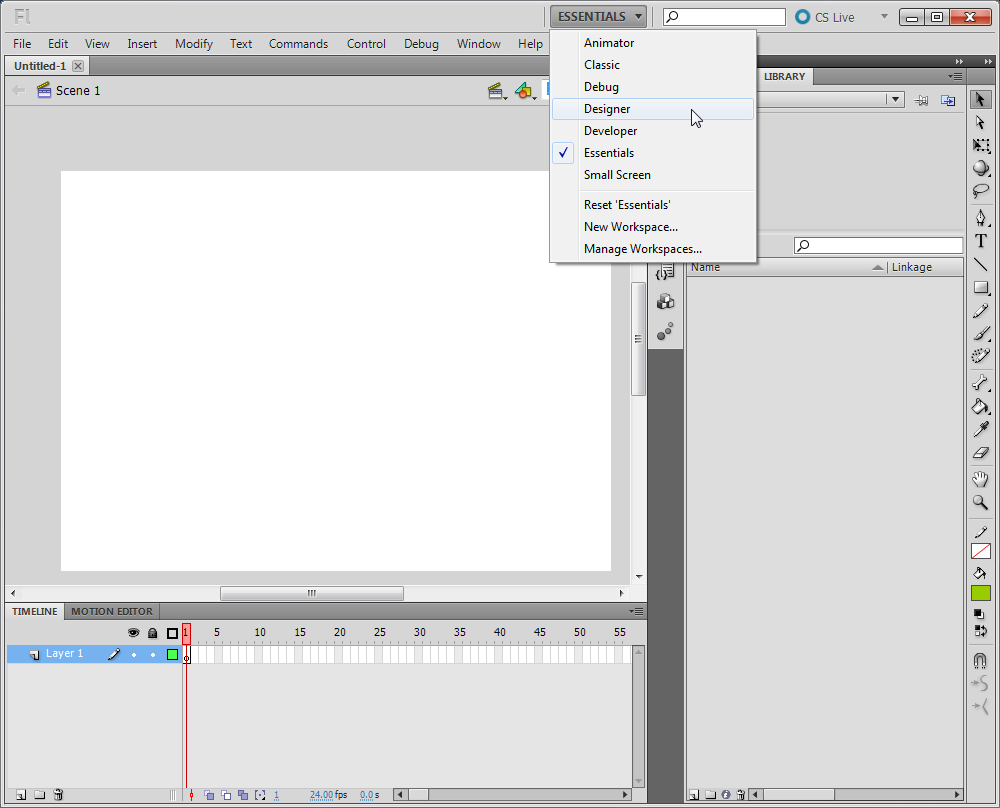1000x808 pixels.
Task: Select the Brush tool
Action: click(980, 334)
